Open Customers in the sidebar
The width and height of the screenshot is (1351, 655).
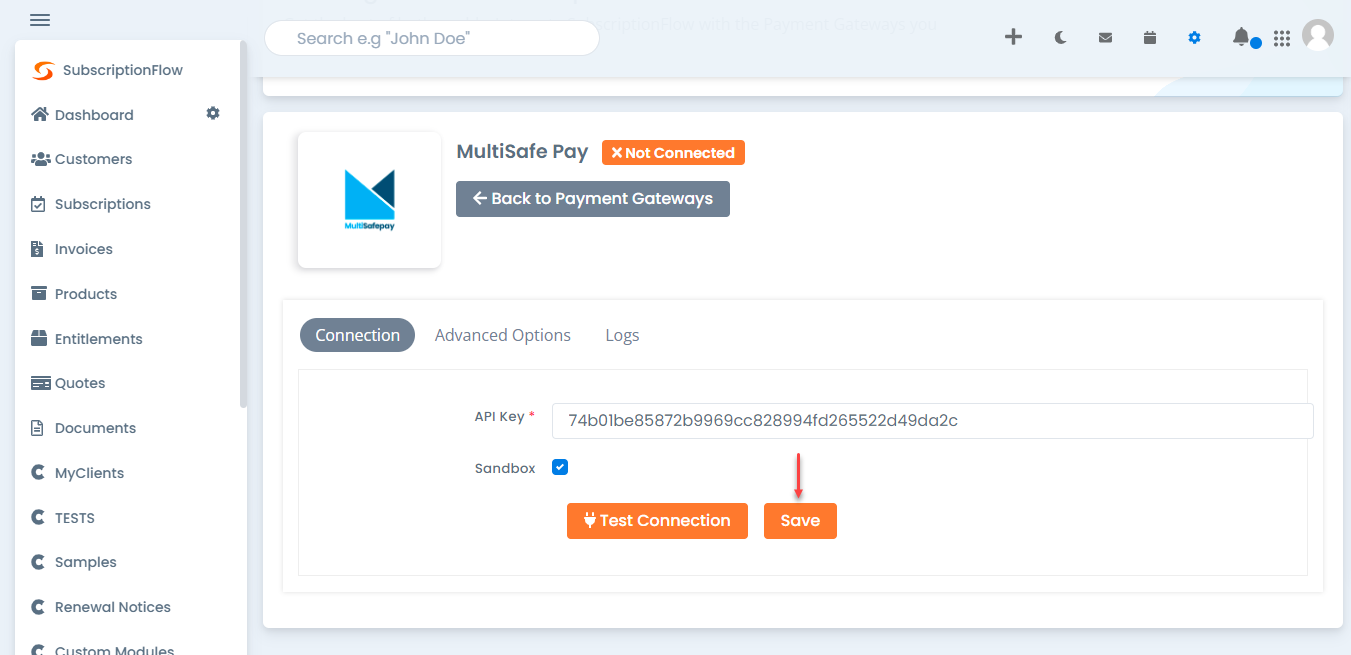(x=93, y=159)
